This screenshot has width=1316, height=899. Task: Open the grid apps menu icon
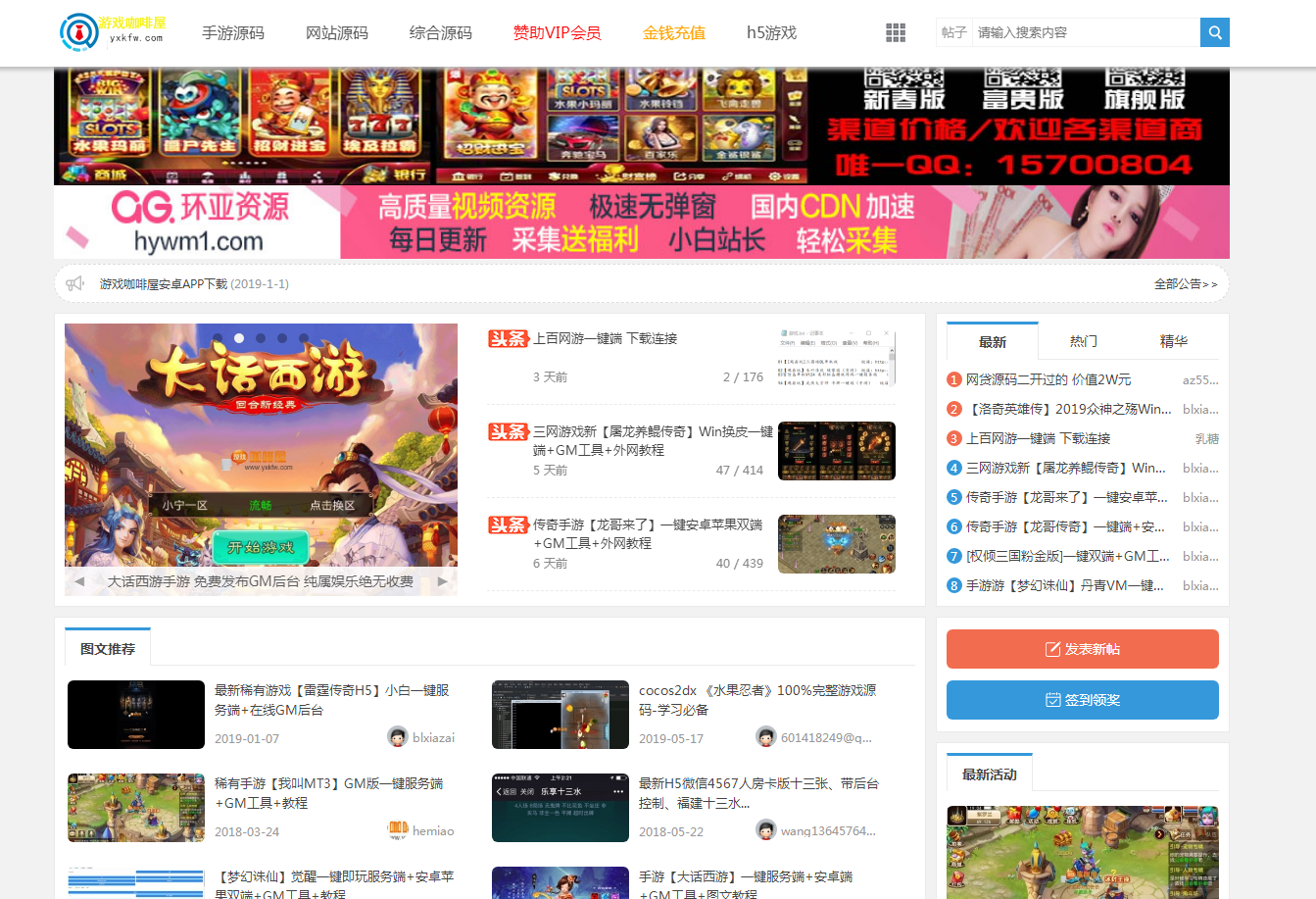click(x=895, y=32)
